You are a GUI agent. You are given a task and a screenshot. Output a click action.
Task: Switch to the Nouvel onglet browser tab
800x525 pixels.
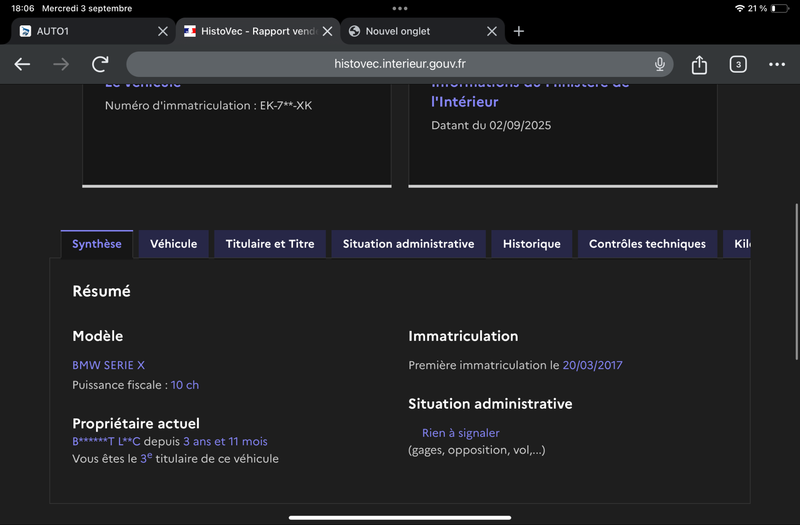pyautogui.click(x=422, y=31)
